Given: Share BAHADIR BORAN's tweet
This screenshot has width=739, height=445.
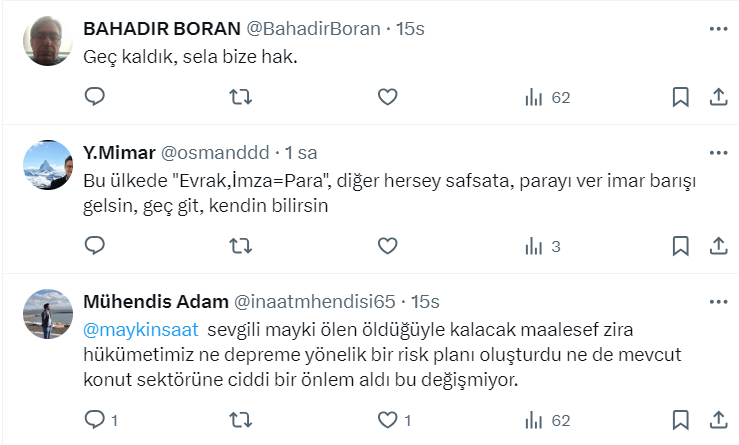Looking at the screenshot, I should pyautogui.click(x=717, y=97).
